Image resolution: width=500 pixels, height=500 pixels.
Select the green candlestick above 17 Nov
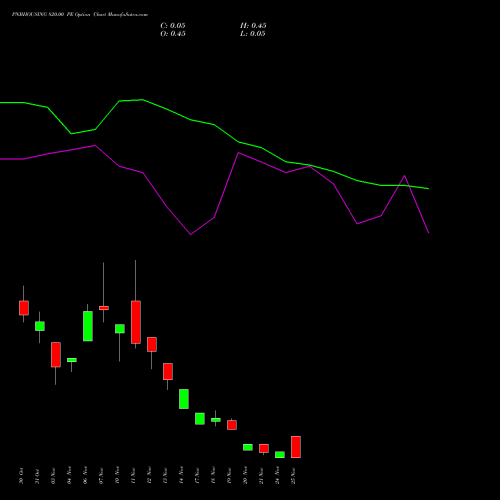tap(200, 419)
